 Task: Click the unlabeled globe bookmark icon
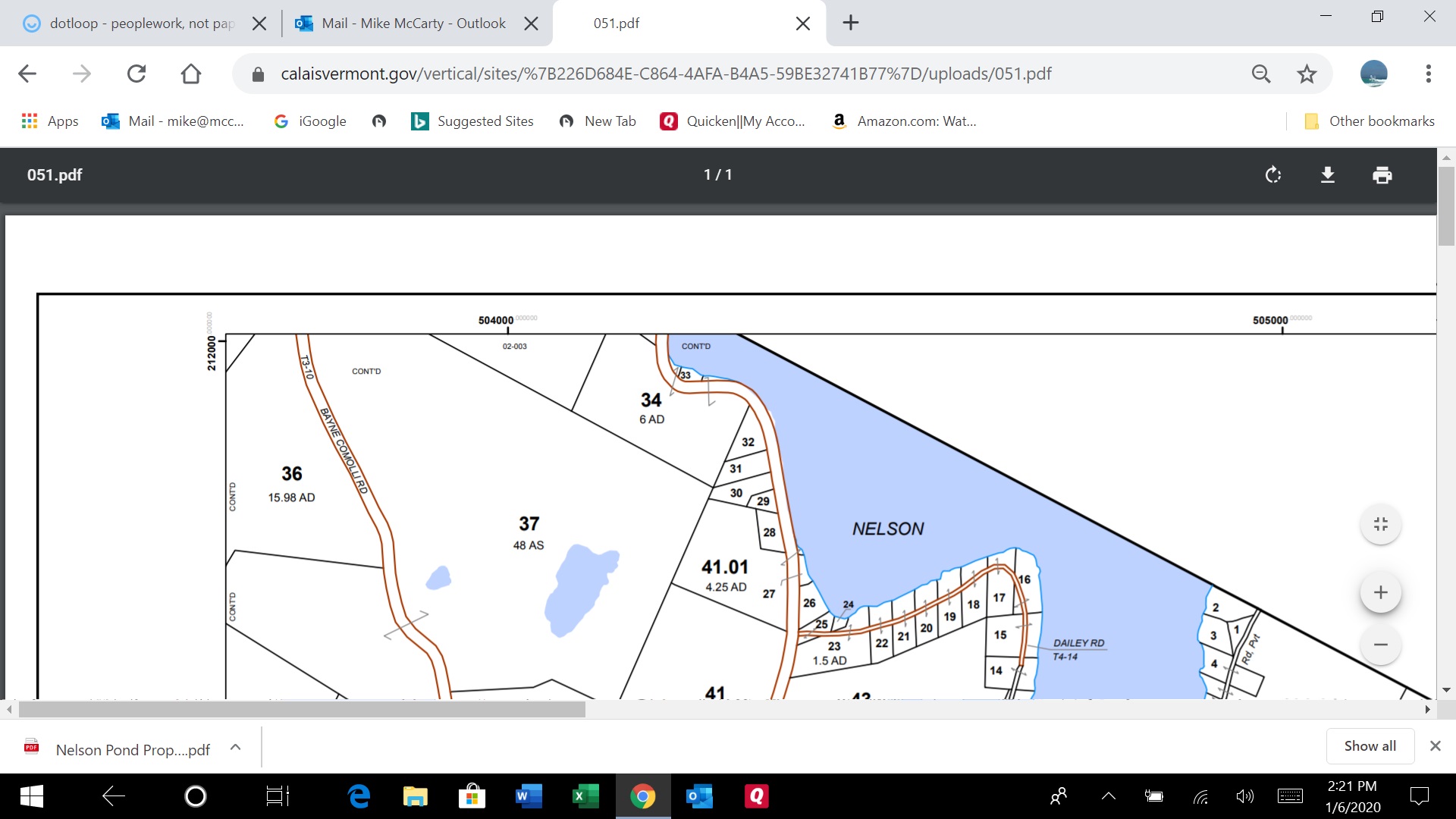point(379,121)
